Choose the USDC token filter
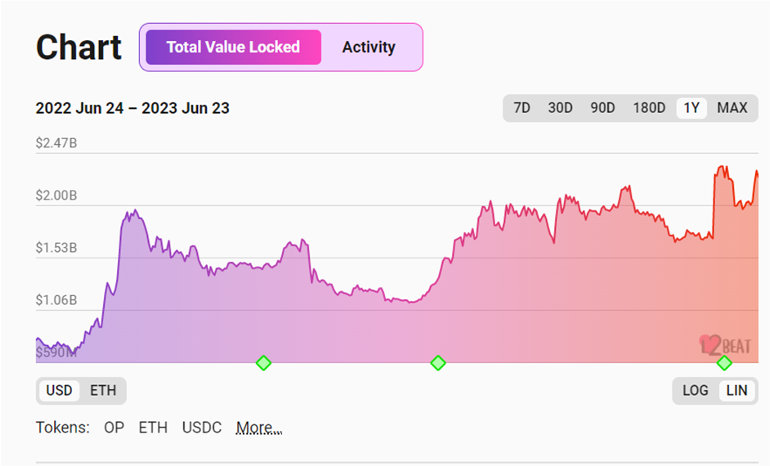 pos(201,427)
